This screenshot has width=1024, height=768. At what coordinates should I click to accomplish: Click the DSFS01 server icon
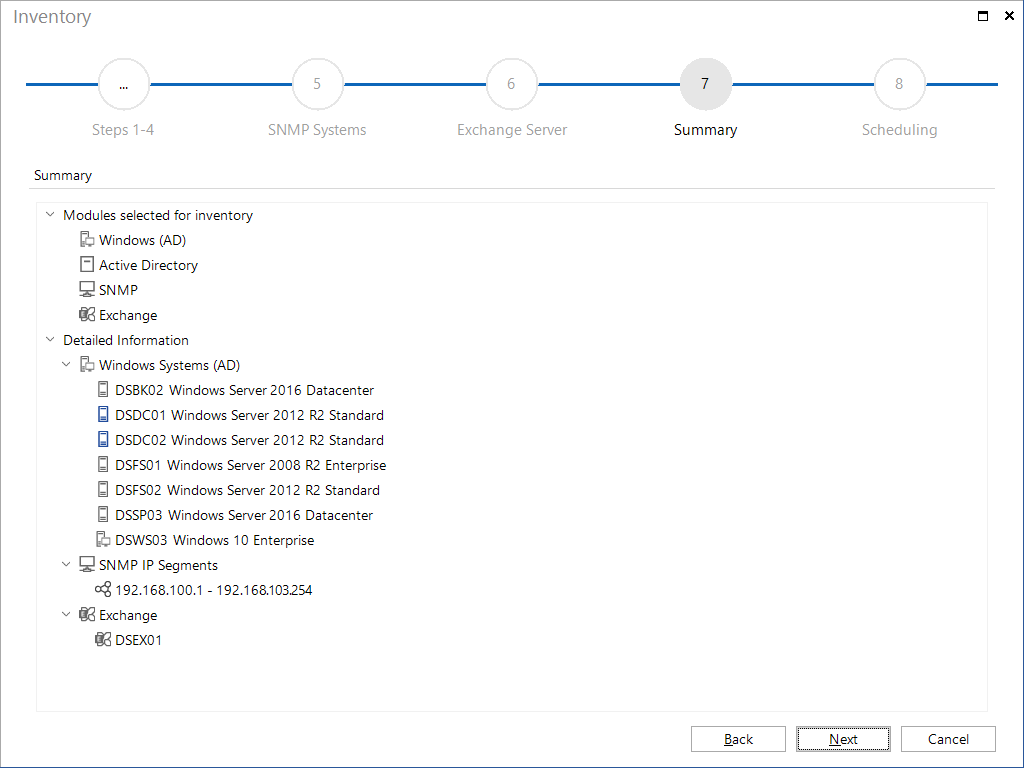tap(103, 464)
